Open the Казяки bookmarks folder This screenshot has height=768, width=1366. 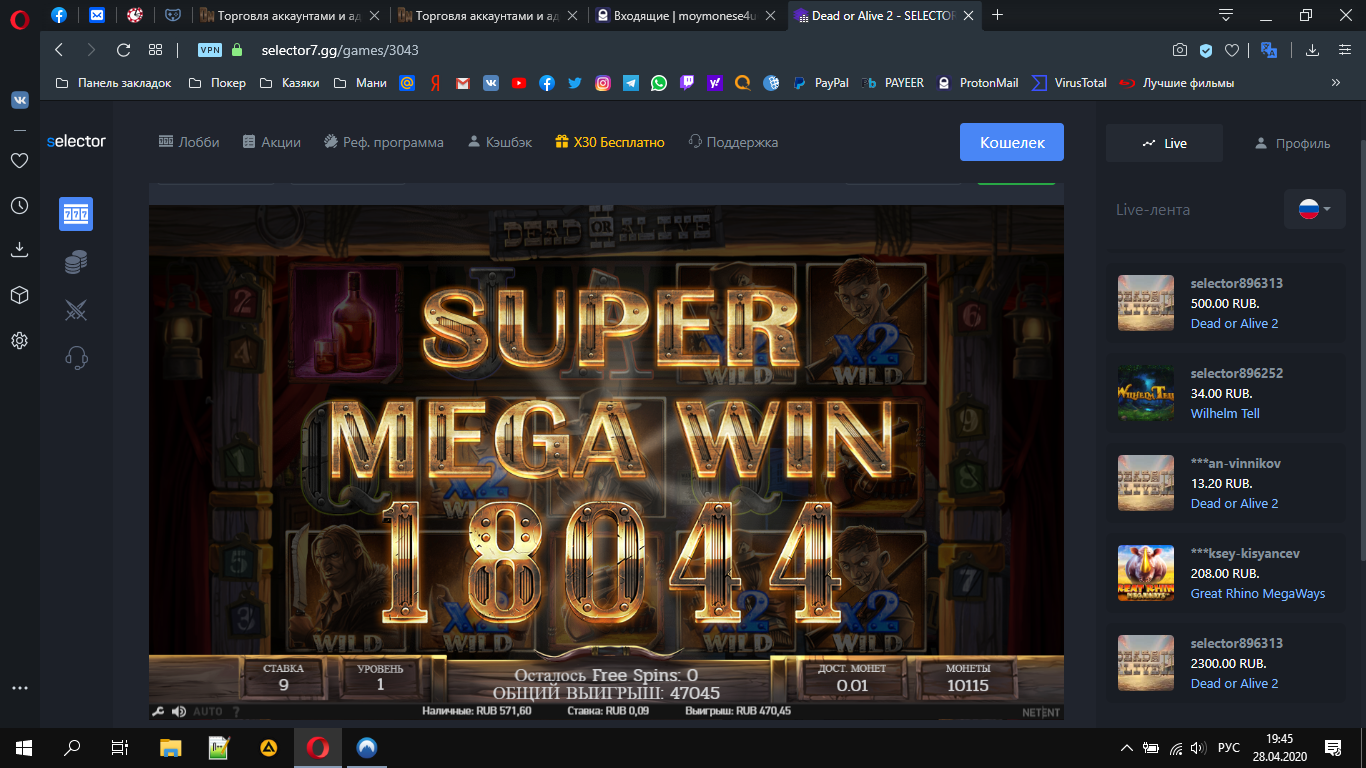coord(289,83)
